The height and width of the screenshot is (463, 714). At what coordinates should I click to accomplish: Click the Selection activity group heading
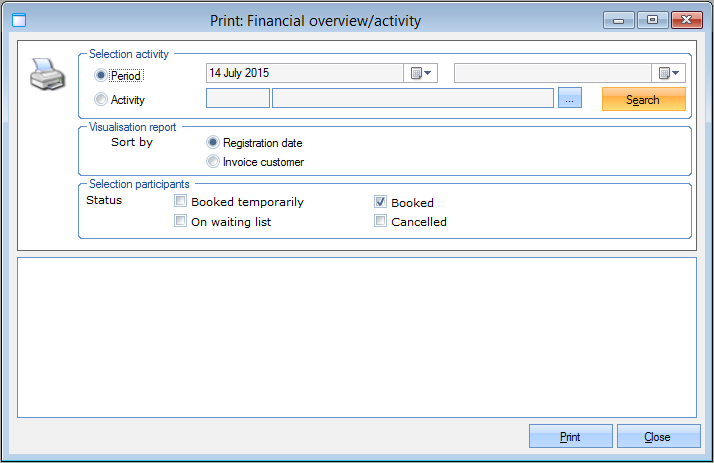pyautogui.click(x=129, y=54)
